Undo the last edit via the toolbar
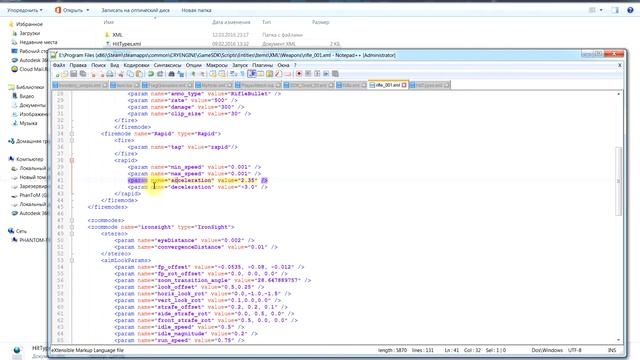The image size is (640, 360). [x=151, y=74]
